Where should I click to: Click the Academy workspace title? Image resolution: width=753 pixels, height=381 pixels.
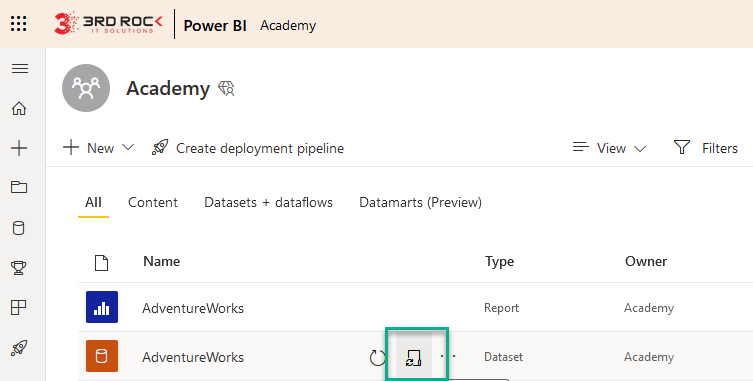(168, 88)
